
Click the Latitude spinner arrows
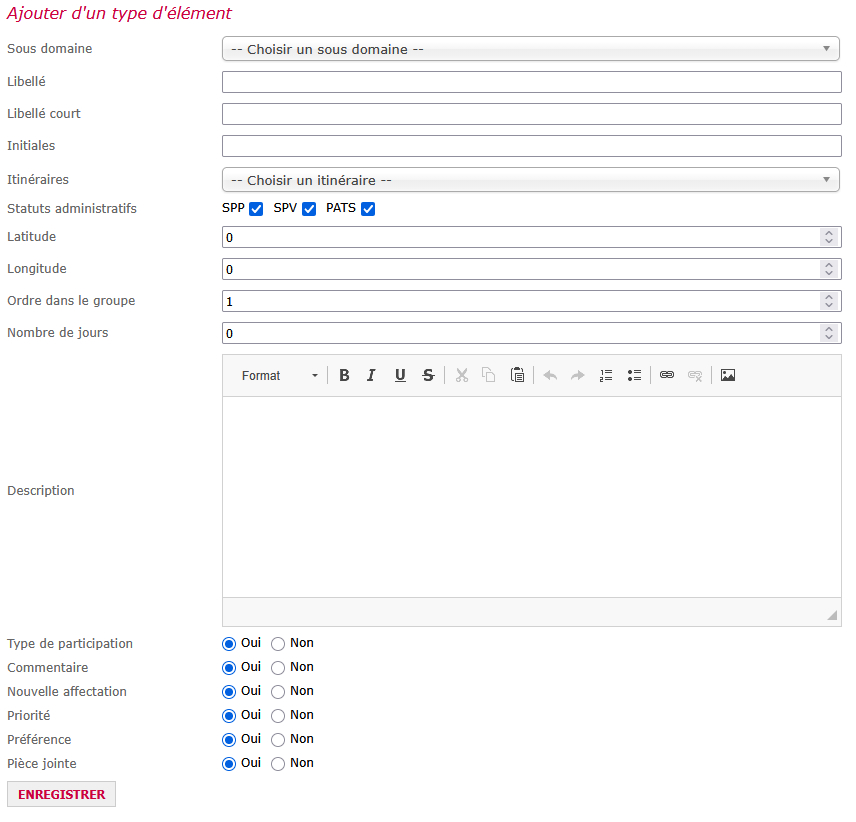(829, 237)
